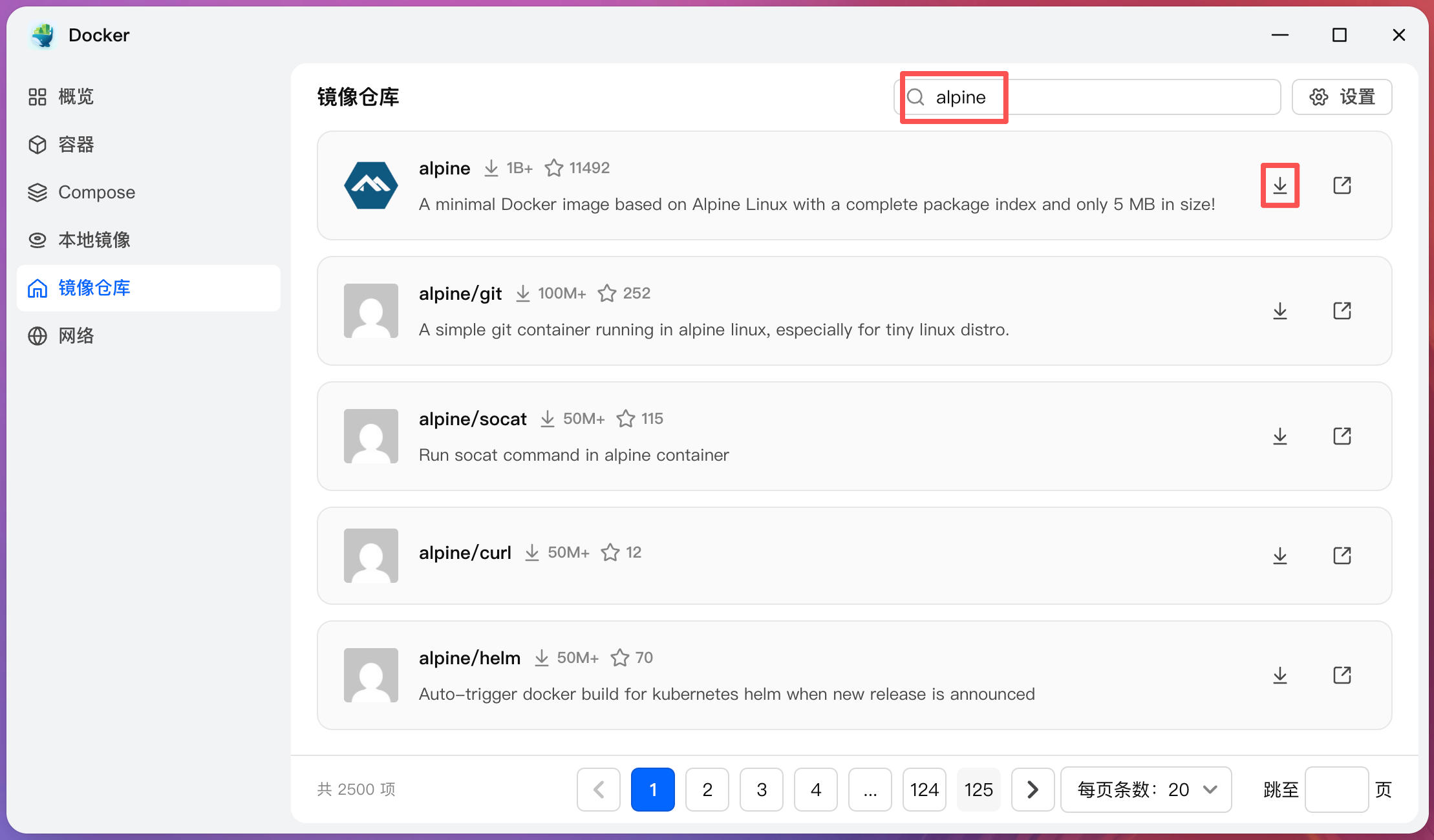This screenshot has height=840, width=1434.
Task: Click the blue page 1 indicator
Action: coord(653,789)
